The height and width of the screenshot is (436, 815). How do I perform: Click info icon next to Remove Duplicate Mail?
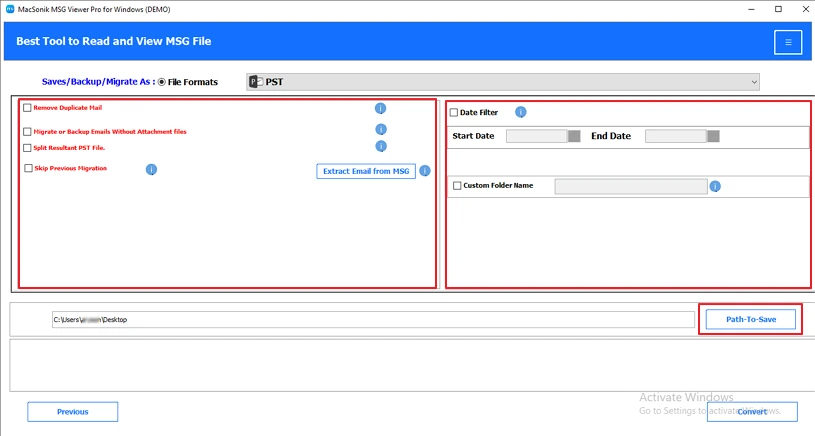click(x=380, y=108)
